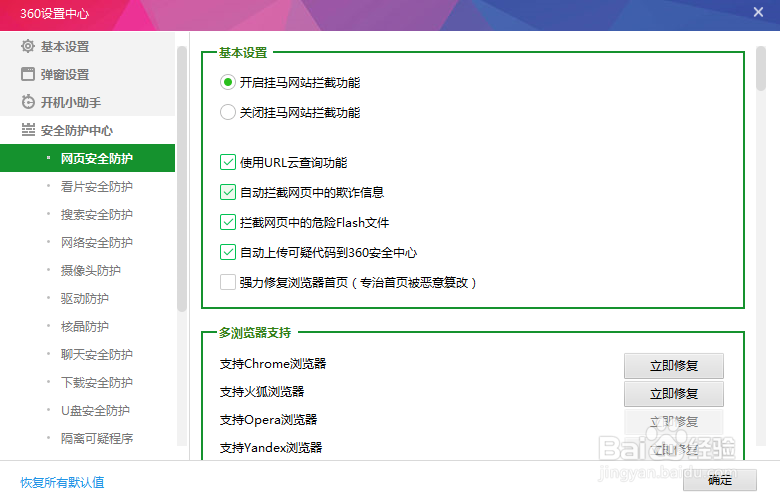Click 支持Chrome浏览器 text
Screen dimensions: 780x500
(273, 364)
